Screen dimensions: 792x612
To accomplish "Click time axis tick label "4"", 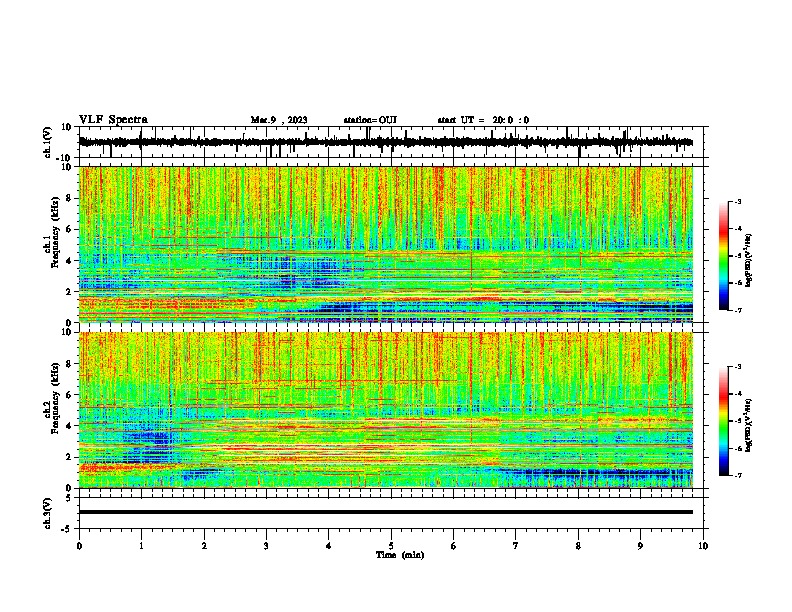I will (329, 546).
